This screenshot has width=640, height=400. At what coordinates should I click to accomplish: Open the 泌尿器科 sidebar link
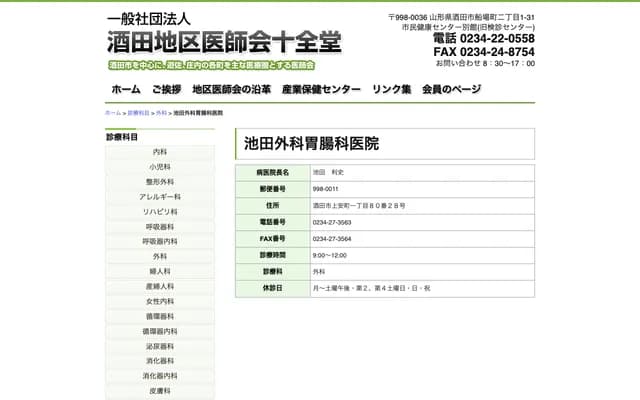coord(160,346)
